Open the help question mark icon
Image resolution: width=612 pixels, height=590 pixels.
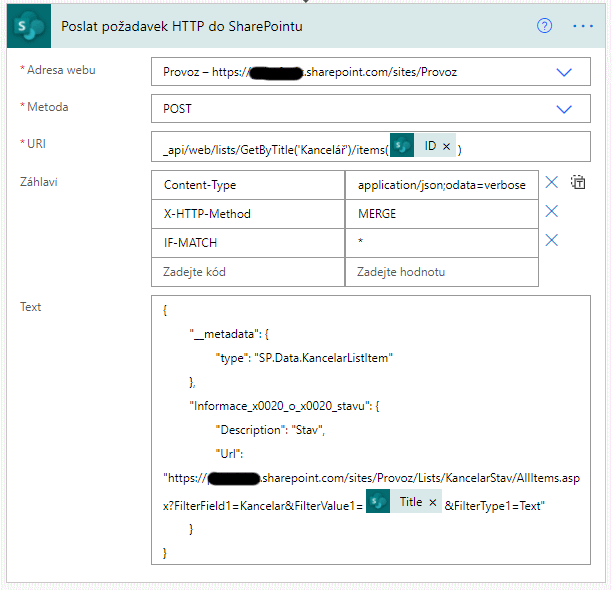tap(544, 26)
